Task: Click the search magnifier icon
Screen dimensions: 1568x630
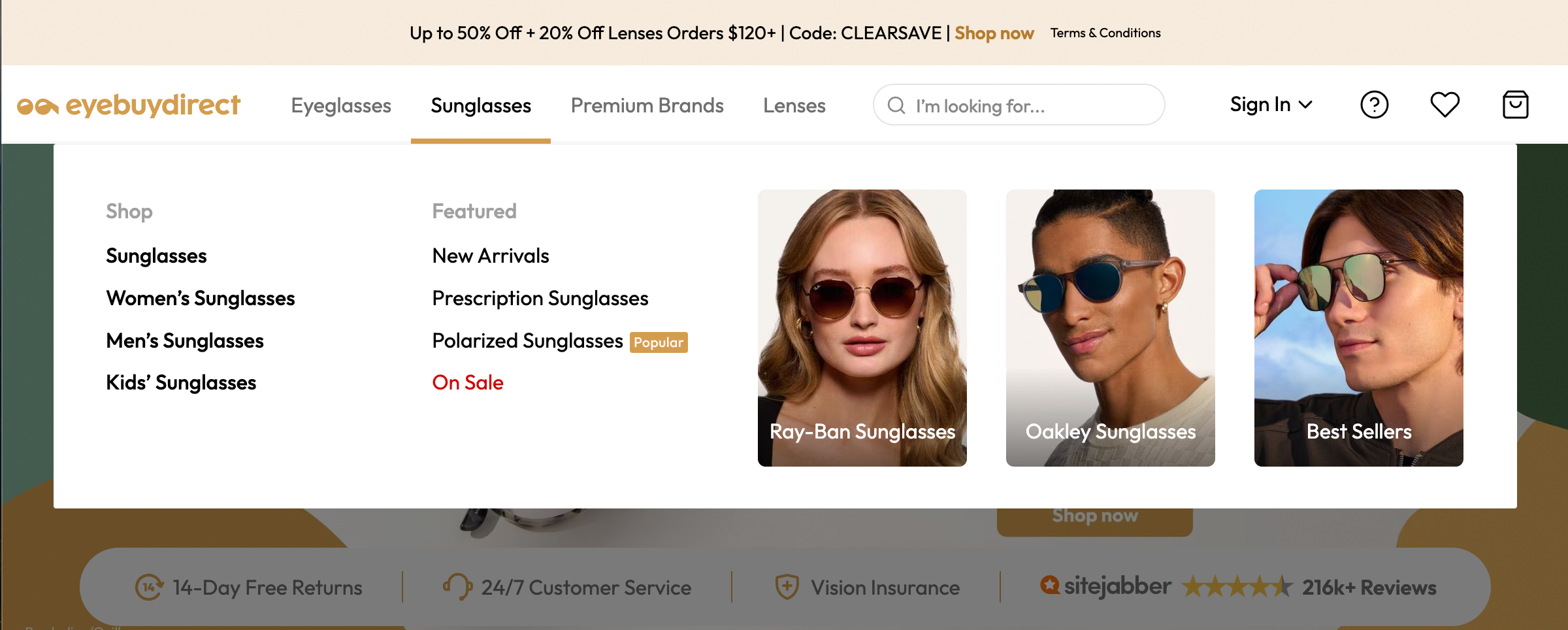Action: pyautogui.click(x=896, y=105)
